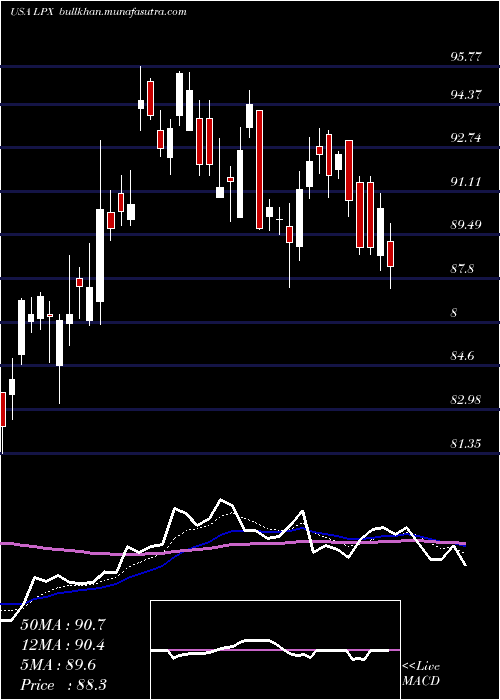
Task: Click the 82.98 price level label
Action: (465, 400)
